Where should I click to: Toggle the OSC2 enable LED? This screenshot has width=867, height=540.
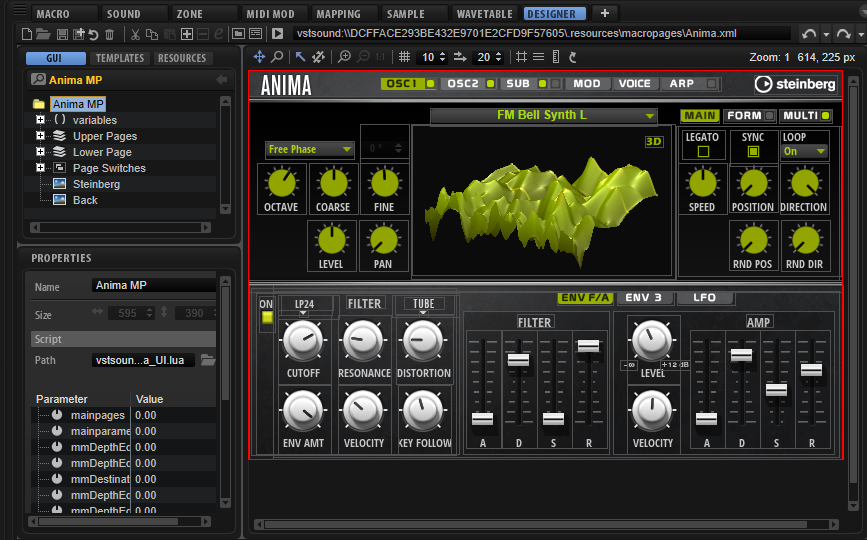click(490, 84)
